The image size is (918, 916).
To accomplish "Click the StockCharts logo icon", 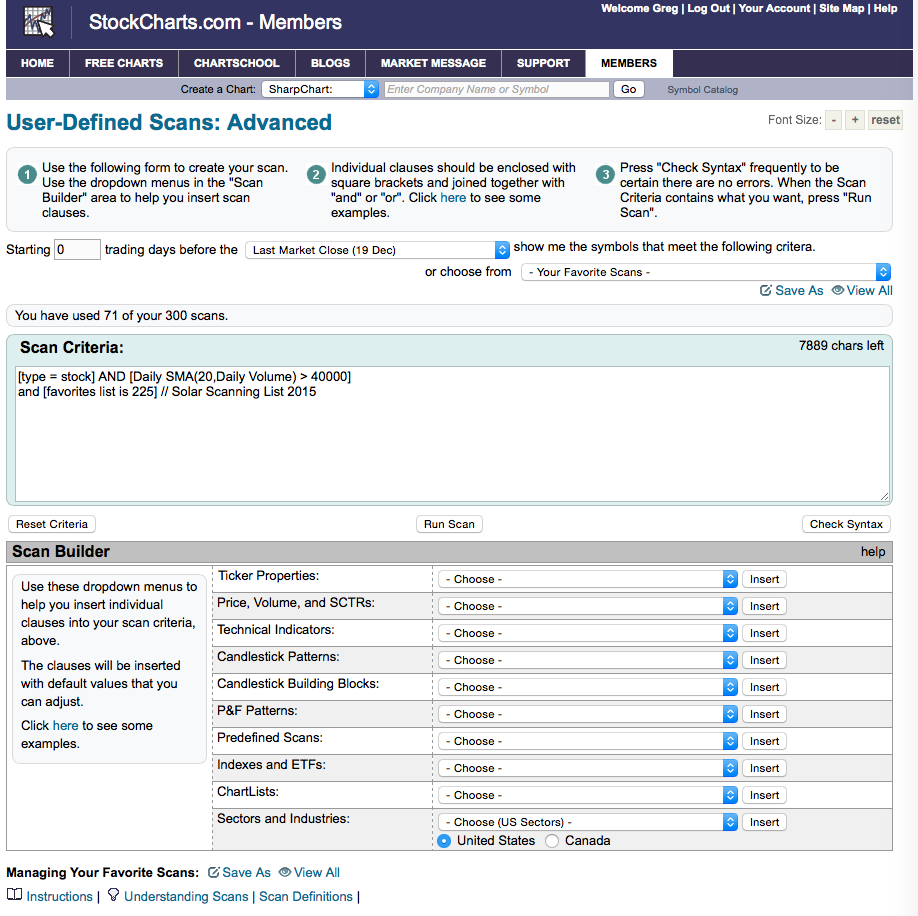I will pyautogui.click(x=38, y=22).
